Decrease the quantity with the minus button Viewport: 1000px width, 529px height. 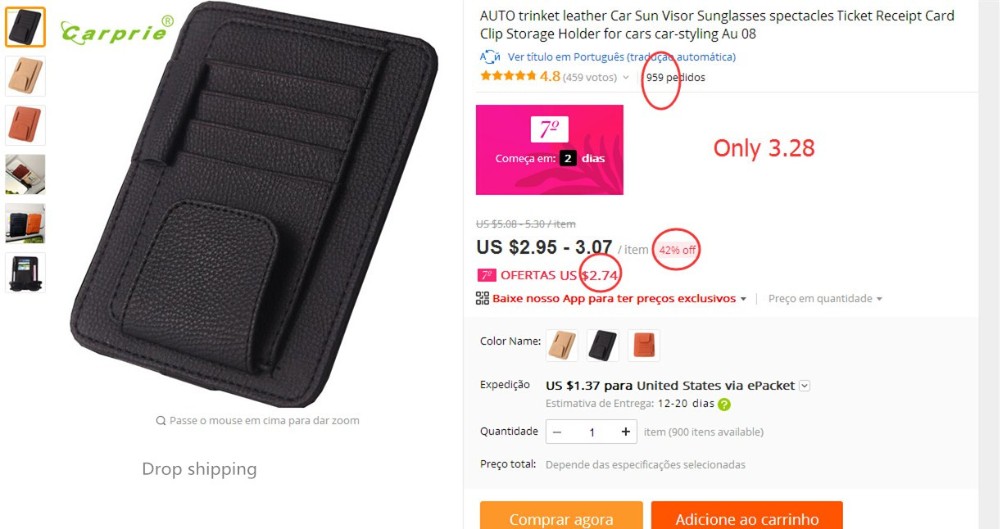point(557,432)
